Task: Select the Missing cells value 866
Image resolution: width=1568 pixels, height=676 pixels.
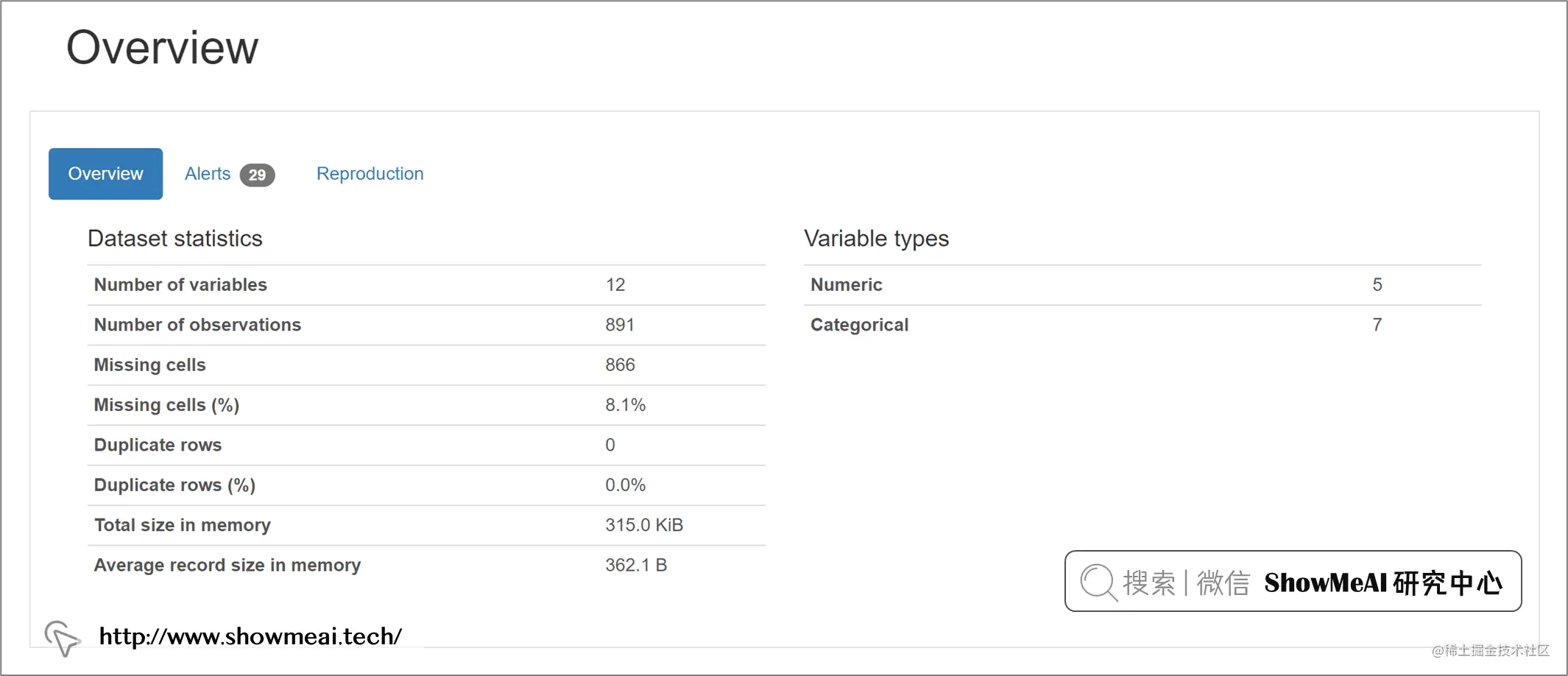Action: click(x=620, y=365)
